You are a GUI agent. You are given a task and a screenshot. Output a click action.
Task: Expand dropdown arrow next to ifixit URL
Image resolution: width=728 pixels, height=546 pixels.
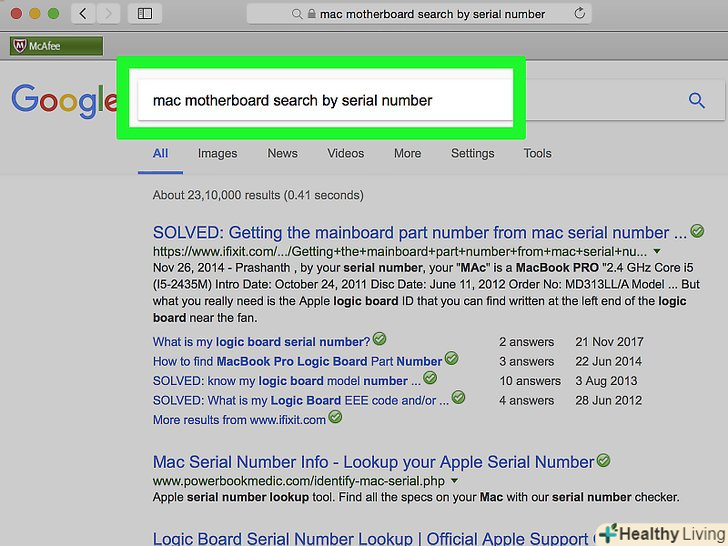657,251
